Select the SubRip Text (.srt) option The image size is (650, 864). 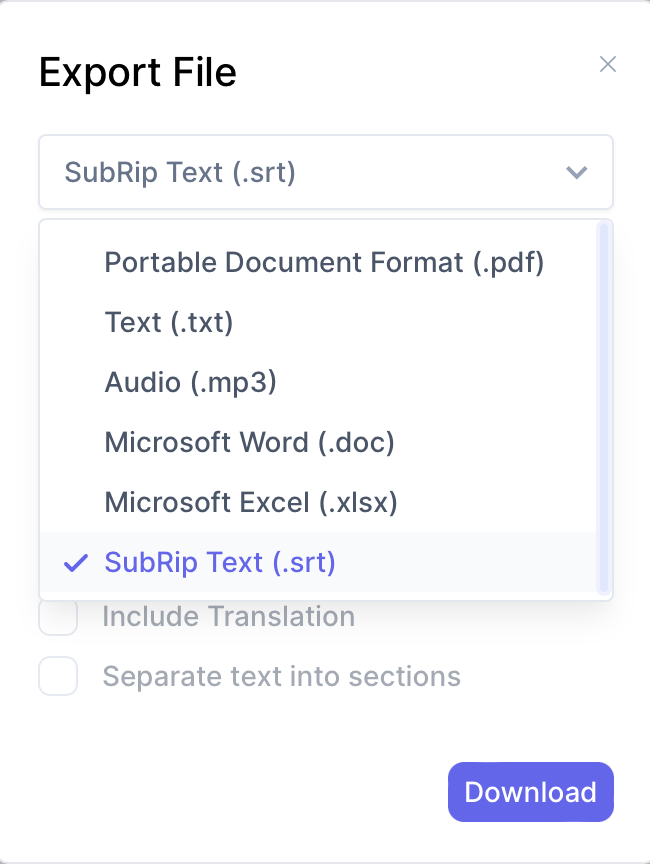click(219, 562)
